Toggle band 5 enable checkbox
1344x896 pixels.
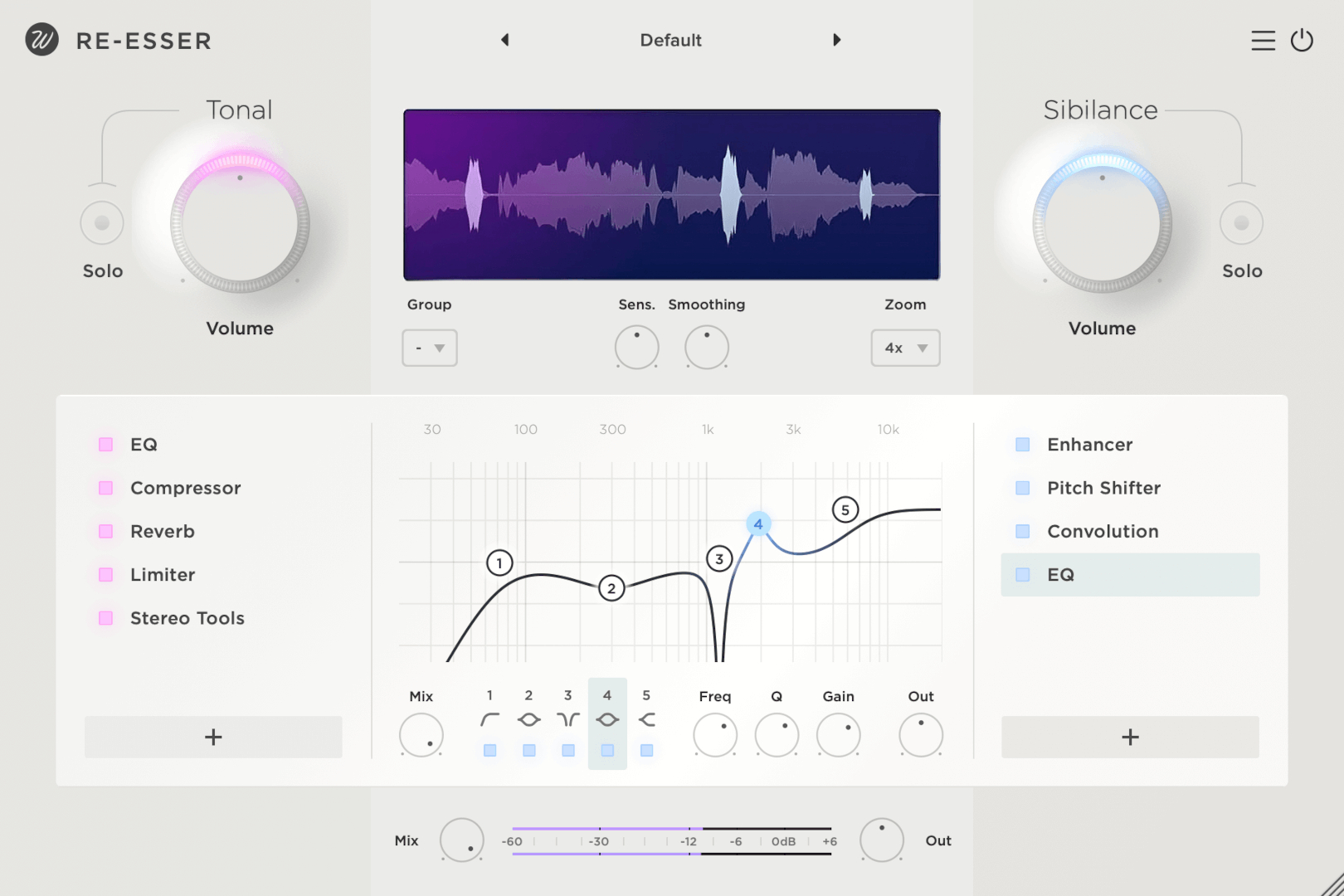click(646, 751)
